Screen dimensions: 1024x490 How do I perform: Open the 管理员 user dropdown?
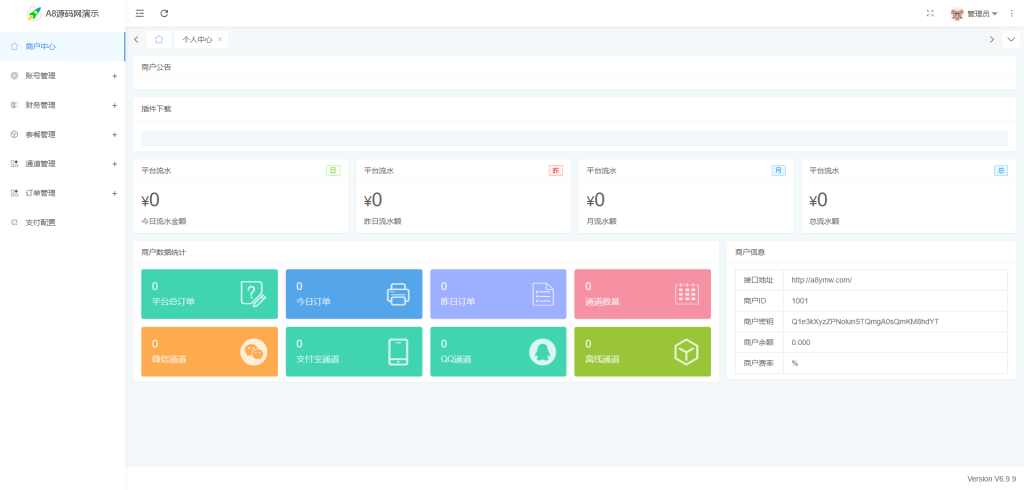pos(974,13)
